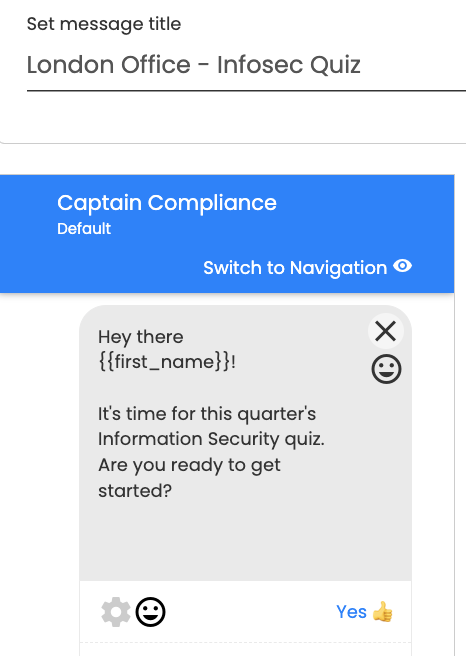Click the It's time for this quarter's line
Viewport: 466px width, 656px height.
(x=207, y=414)
